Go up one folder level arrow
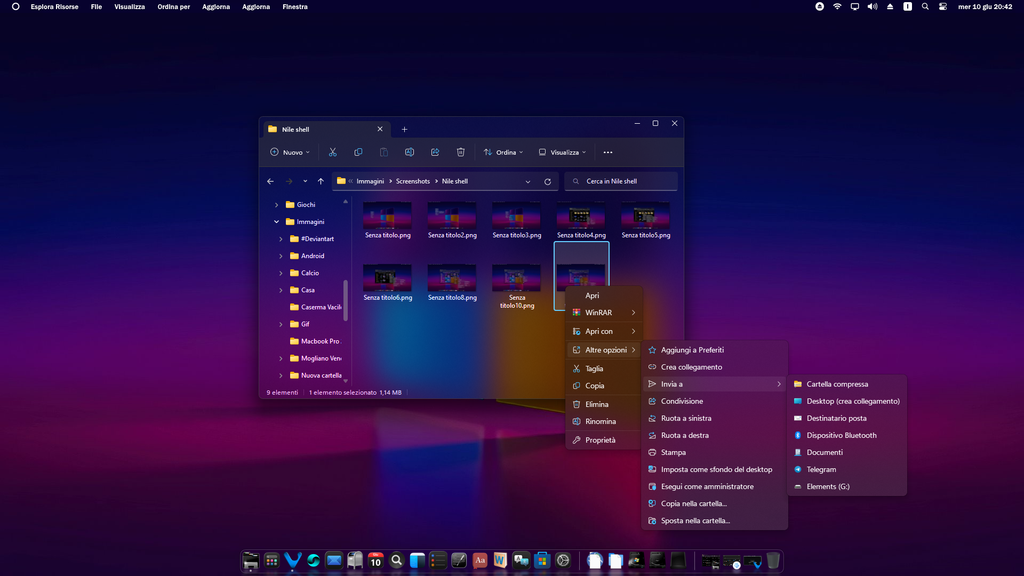The image size is (1024, 576). pyautogui.click(x=321, y=182)
